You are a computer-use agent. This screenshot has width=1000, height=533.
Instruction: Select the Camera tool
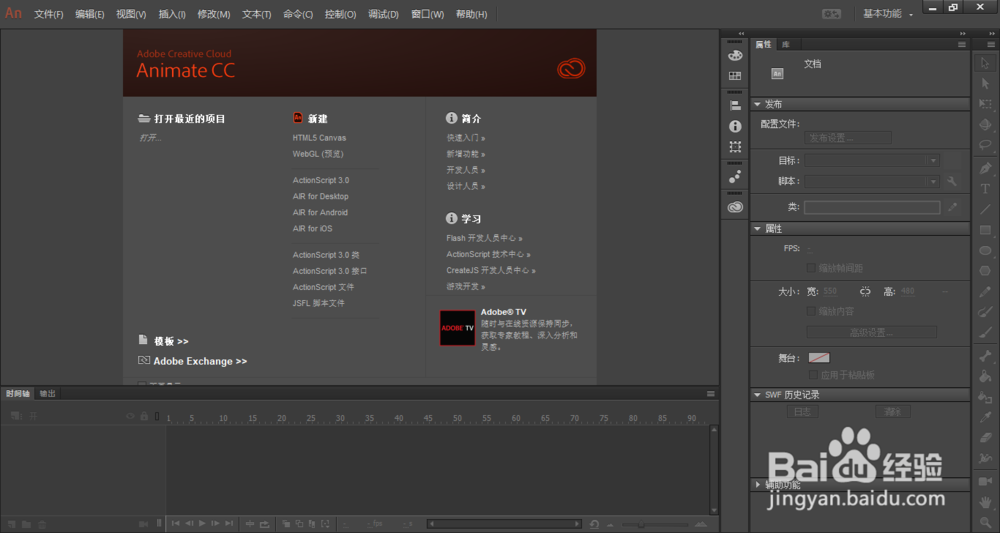pyautogui.click(x=985, y=481)
